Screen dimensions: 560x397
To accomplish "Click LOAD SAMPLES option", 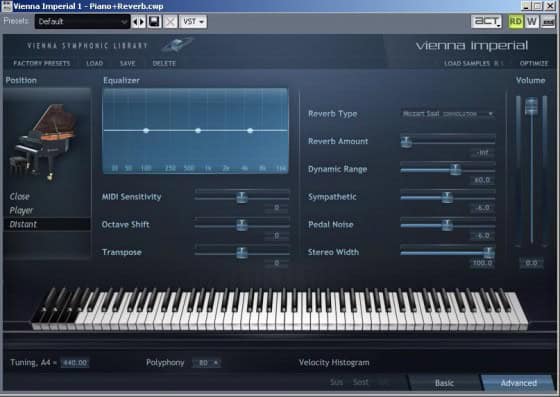I will click(467, 64).
